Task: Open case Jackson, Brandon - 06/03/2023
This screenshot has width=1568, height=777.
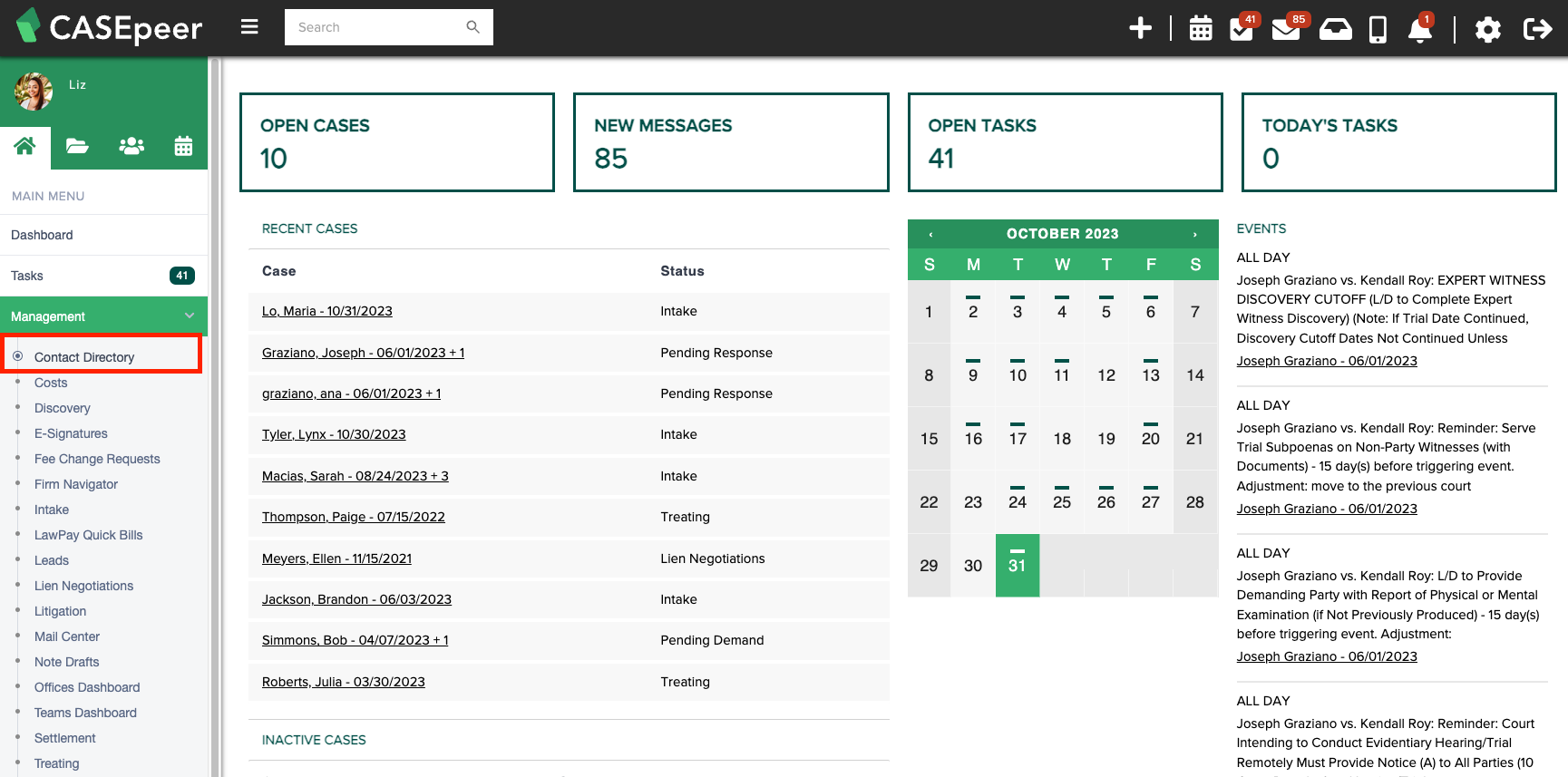Action: [x=356, y=599]
